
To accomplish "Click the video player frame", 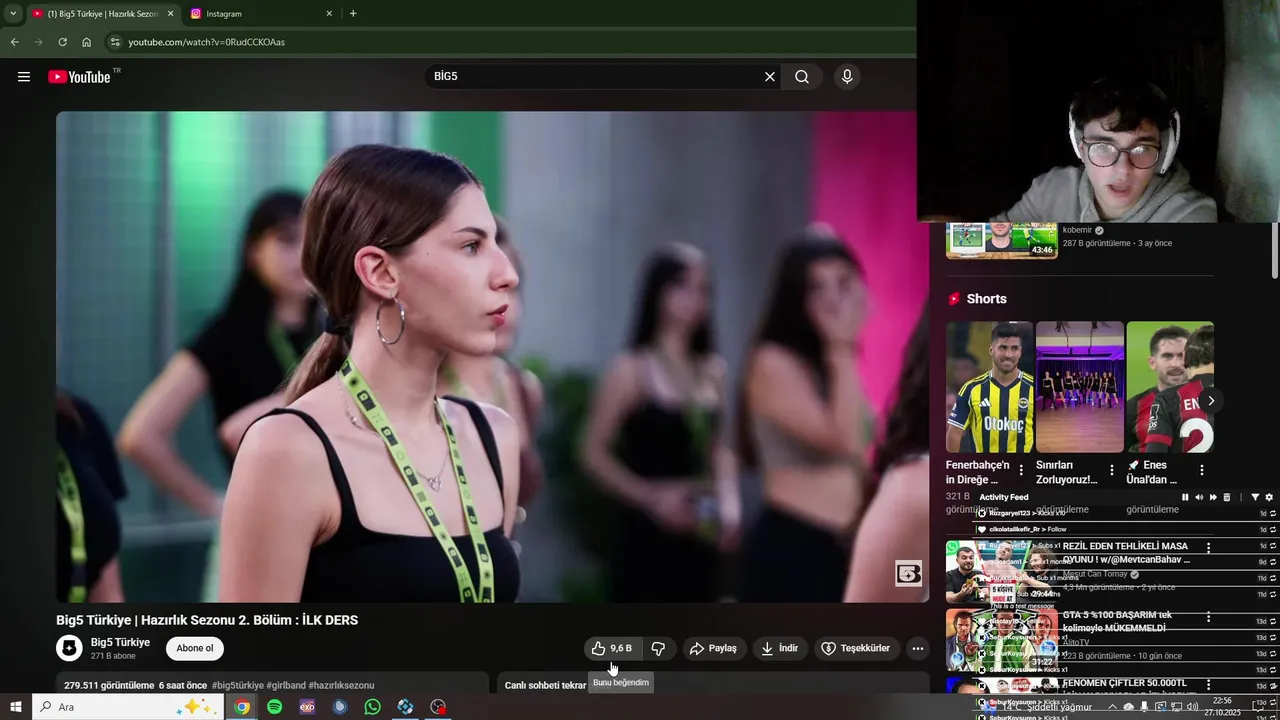I will click(492, 357).
